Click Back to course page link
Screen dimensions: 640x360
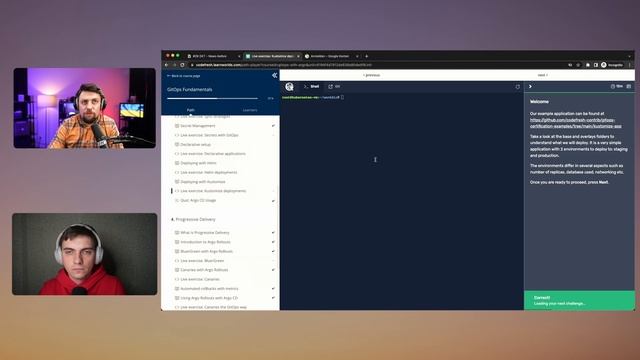point(183,76)
